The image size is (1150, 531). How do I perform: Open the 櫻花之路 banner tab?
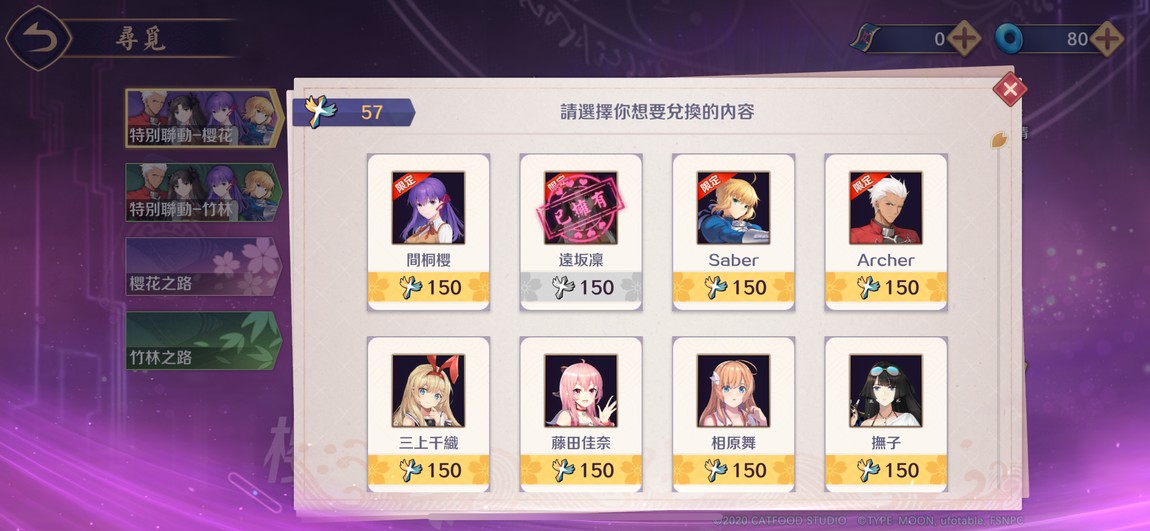pos(205,266)
